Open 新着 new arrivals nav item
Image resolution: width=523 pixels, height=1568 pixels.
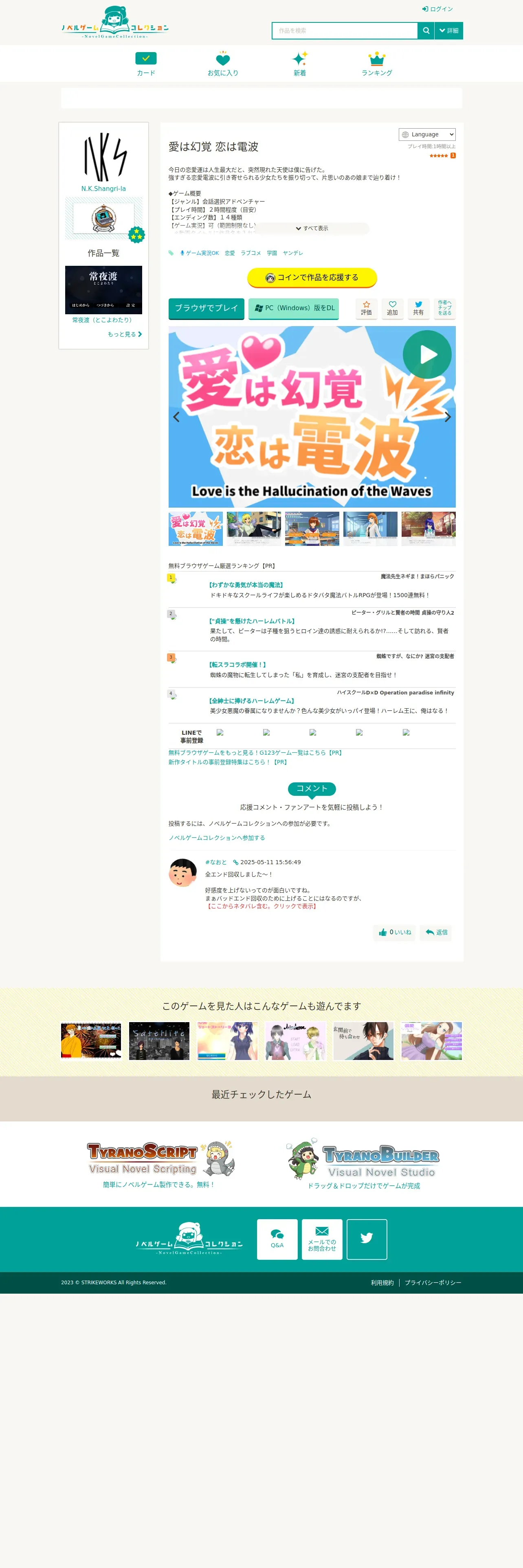(299, 64)
